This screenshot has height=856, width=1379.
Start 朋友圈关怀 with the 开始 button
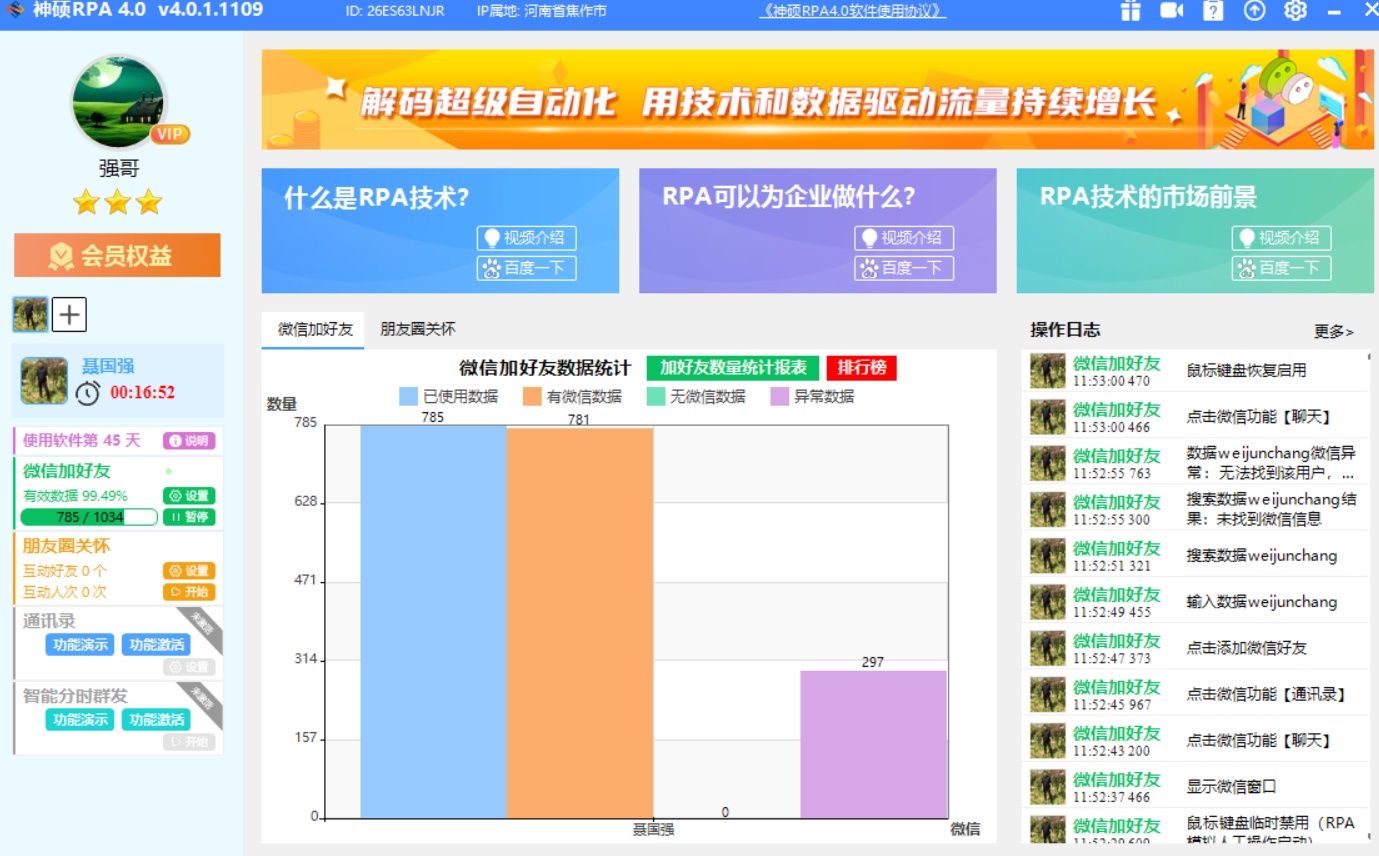tap(189, 592)
